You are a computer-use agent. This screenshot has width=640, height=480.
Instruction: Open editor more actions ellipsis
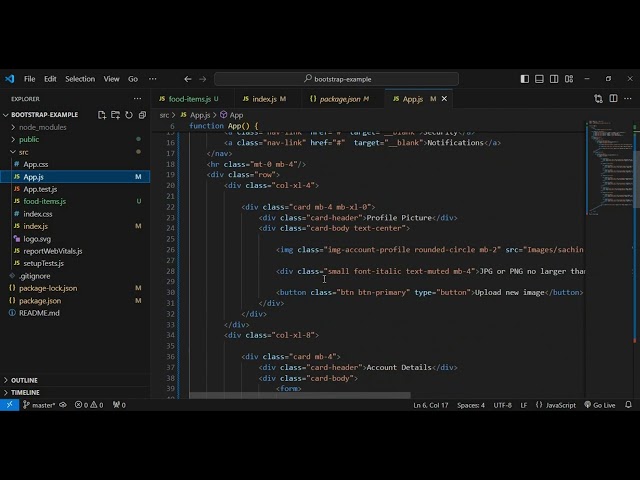pos(628,99)
